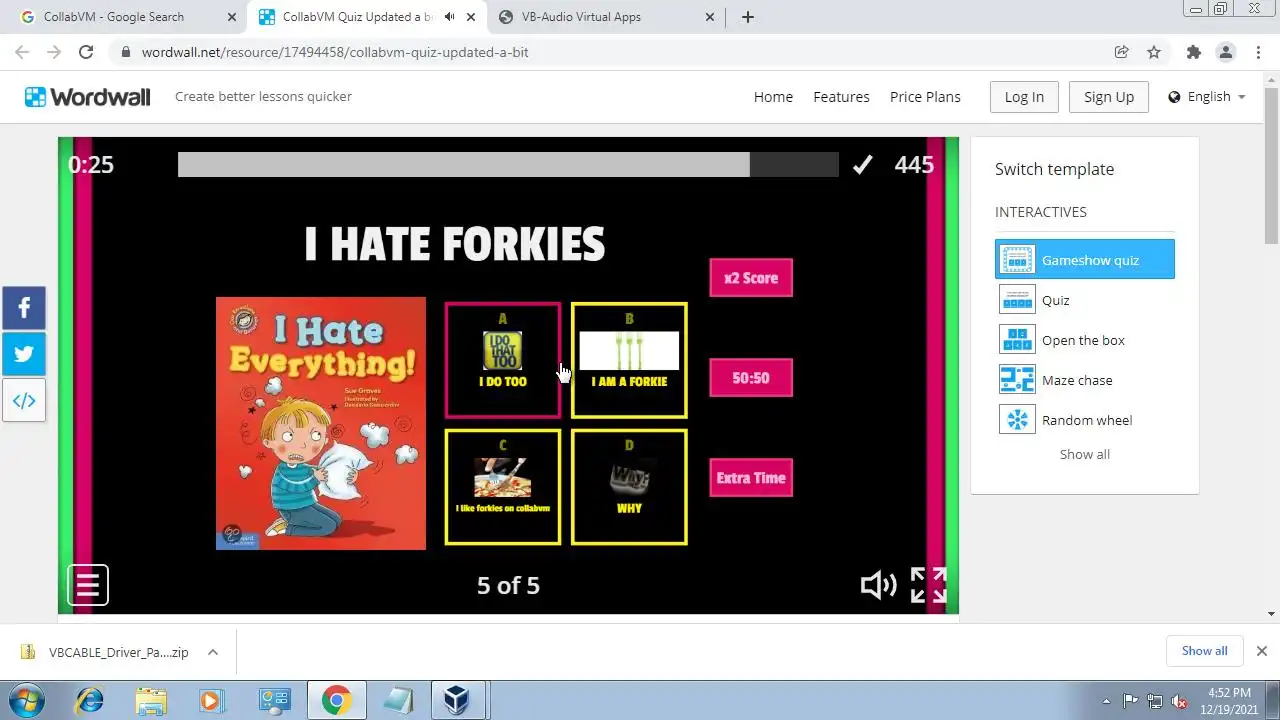Click the Sign Up button
The height and width of the screenshot is (720, 1280).
click(x=1109, y=97)
